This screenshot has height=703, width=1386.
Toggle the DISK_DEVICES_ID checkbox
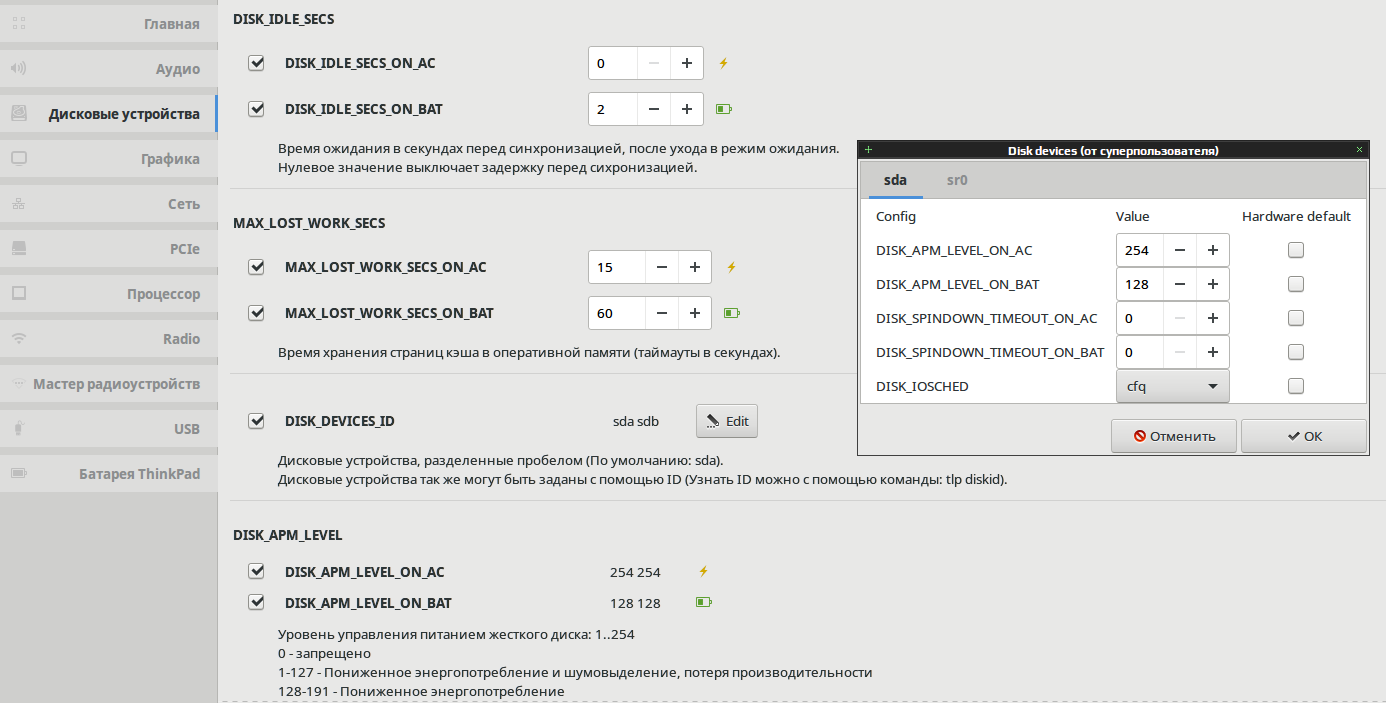click(x=256, y=421)
